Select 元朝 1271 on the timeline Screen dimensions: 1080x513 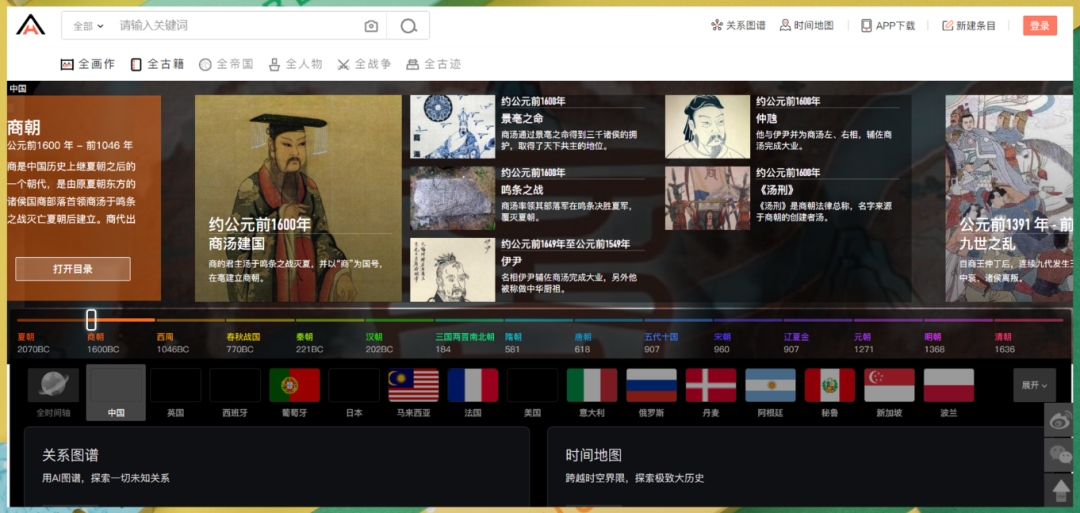coord(864,343)
